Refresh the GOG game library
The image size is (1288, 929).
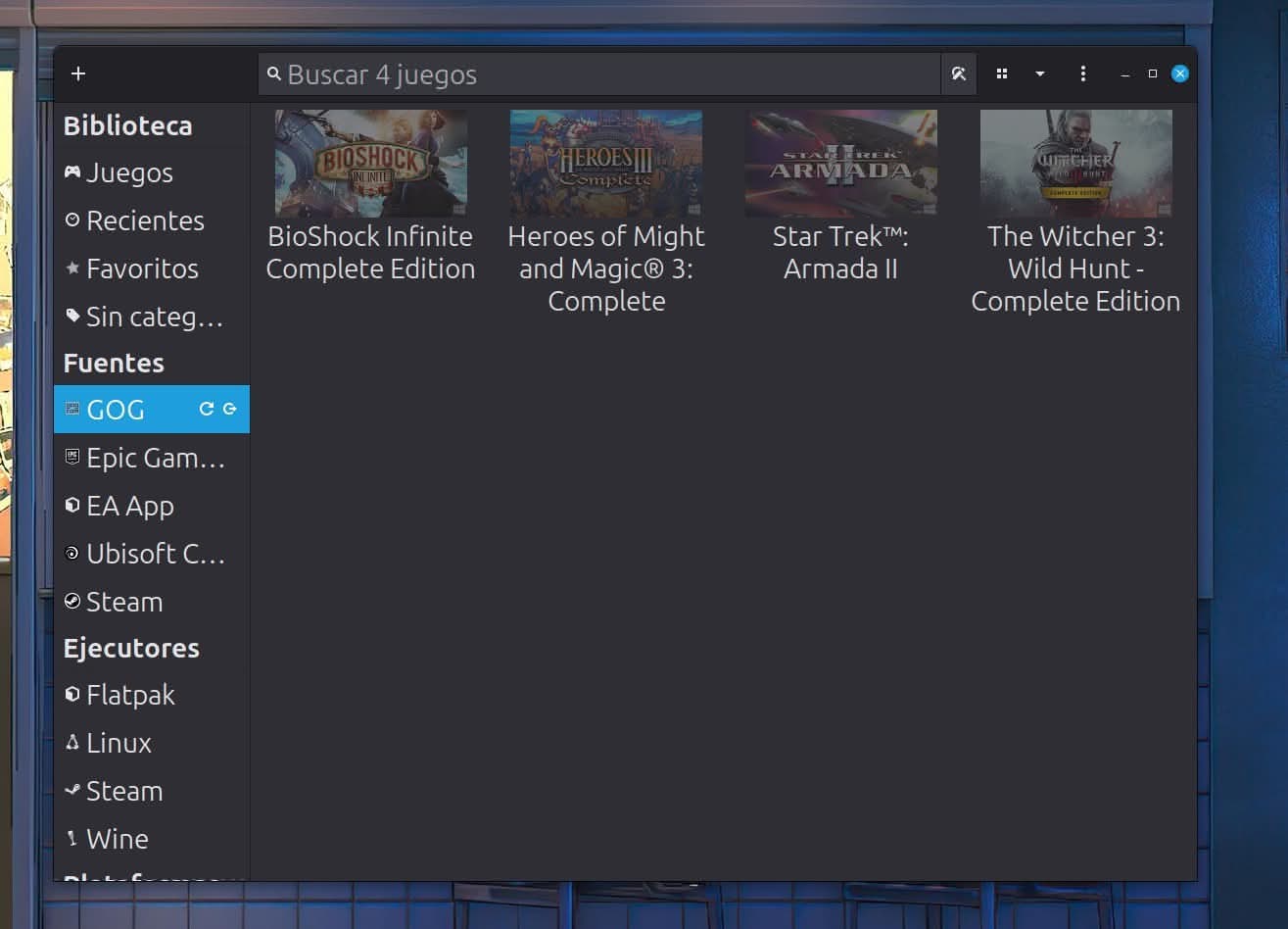[x=206, y=409]
